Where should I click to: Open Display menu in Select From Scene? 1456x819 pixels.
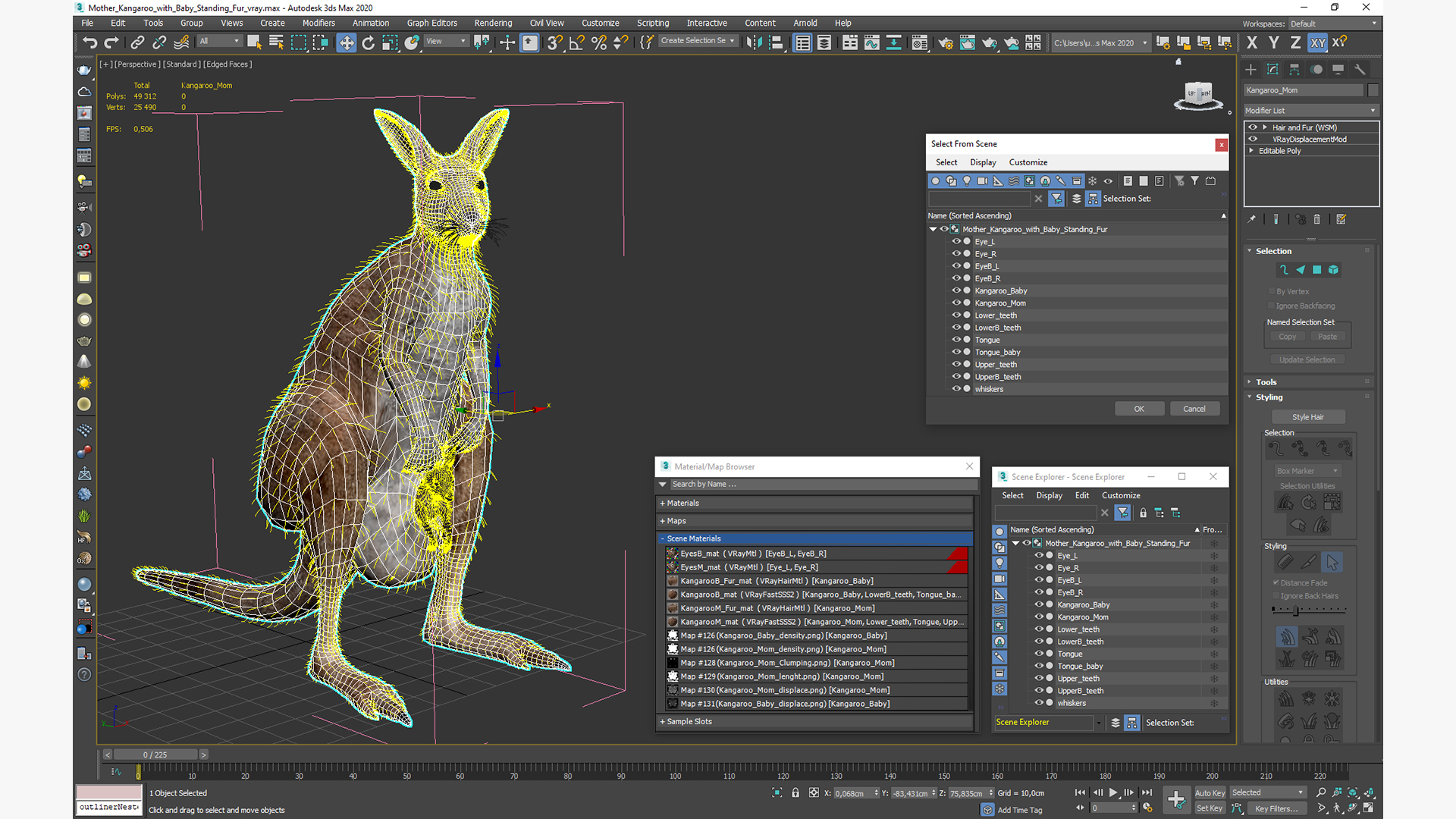point(983,162)
